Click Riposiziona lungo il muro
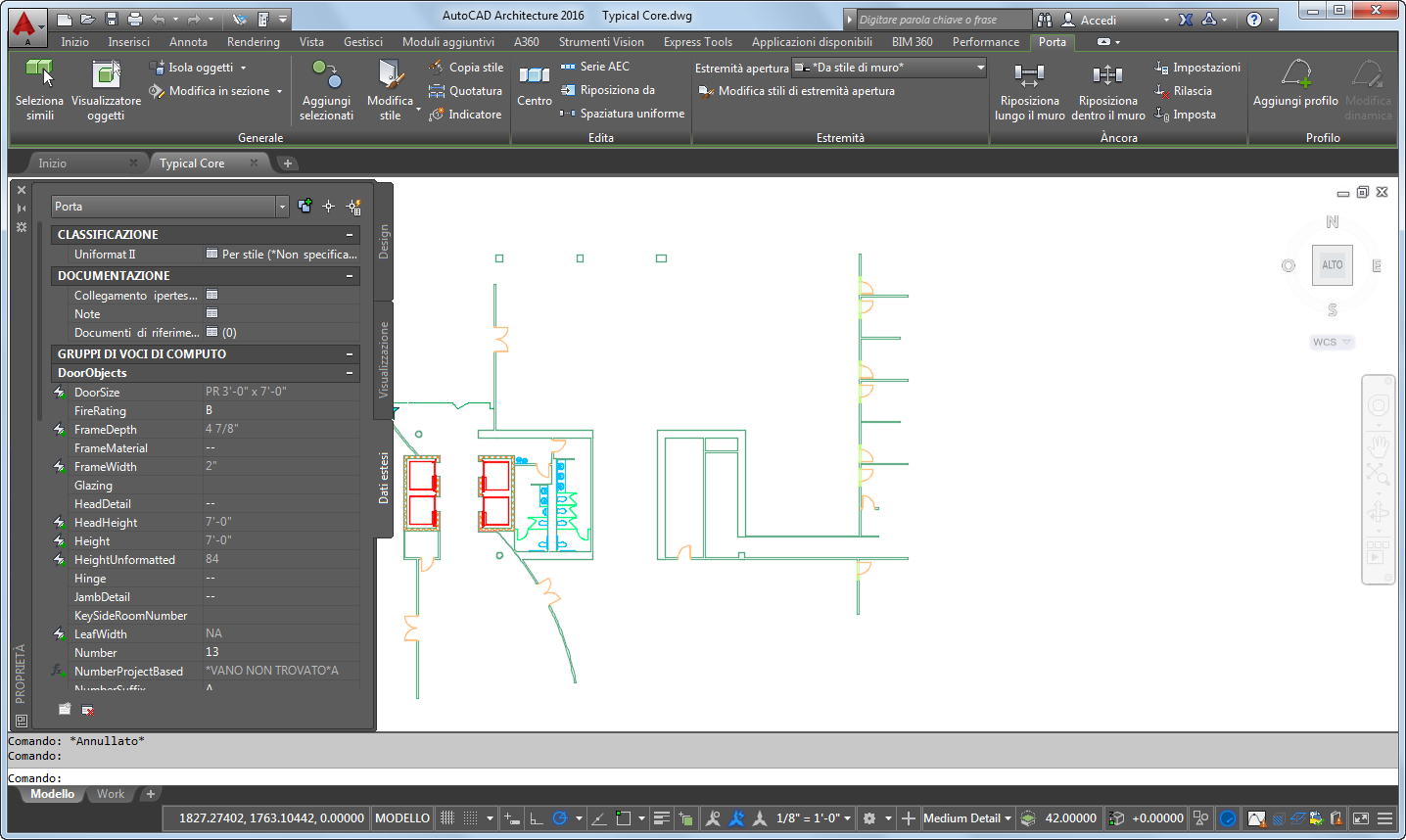 coord(1029,75)
